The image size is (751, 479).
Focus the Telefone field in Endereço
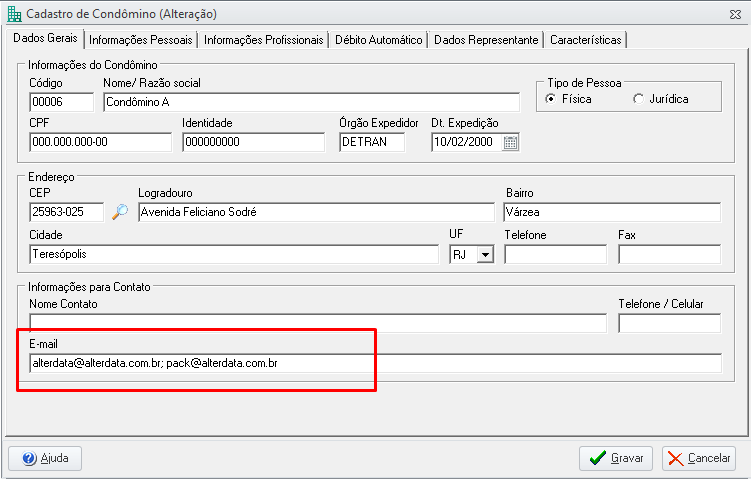pos(556,254)
